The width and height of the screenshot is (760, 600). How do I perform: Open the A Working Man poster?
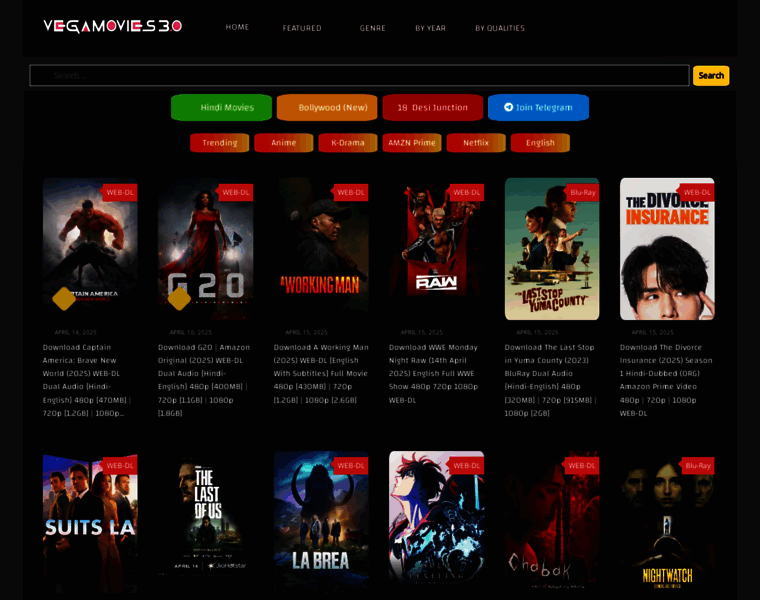pyautogui.click(x=321, y=249)
